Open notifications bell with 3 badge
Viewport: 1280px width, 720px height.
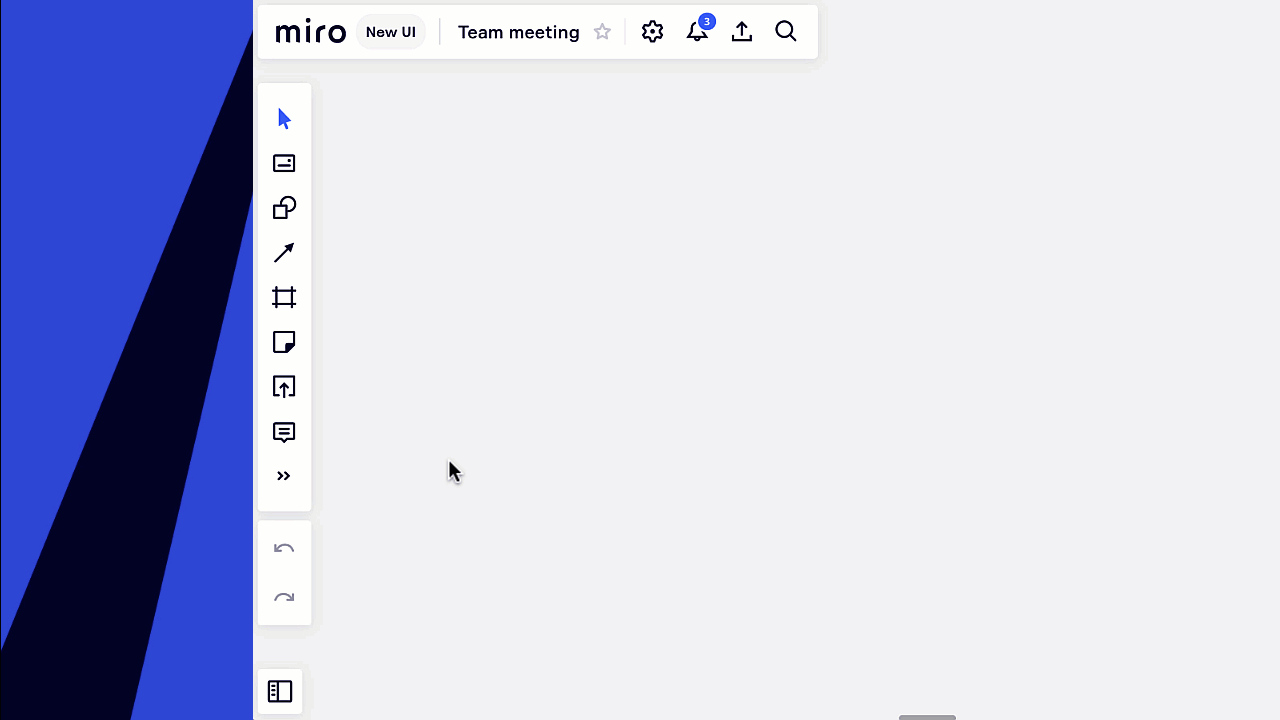tap(697, 32)
